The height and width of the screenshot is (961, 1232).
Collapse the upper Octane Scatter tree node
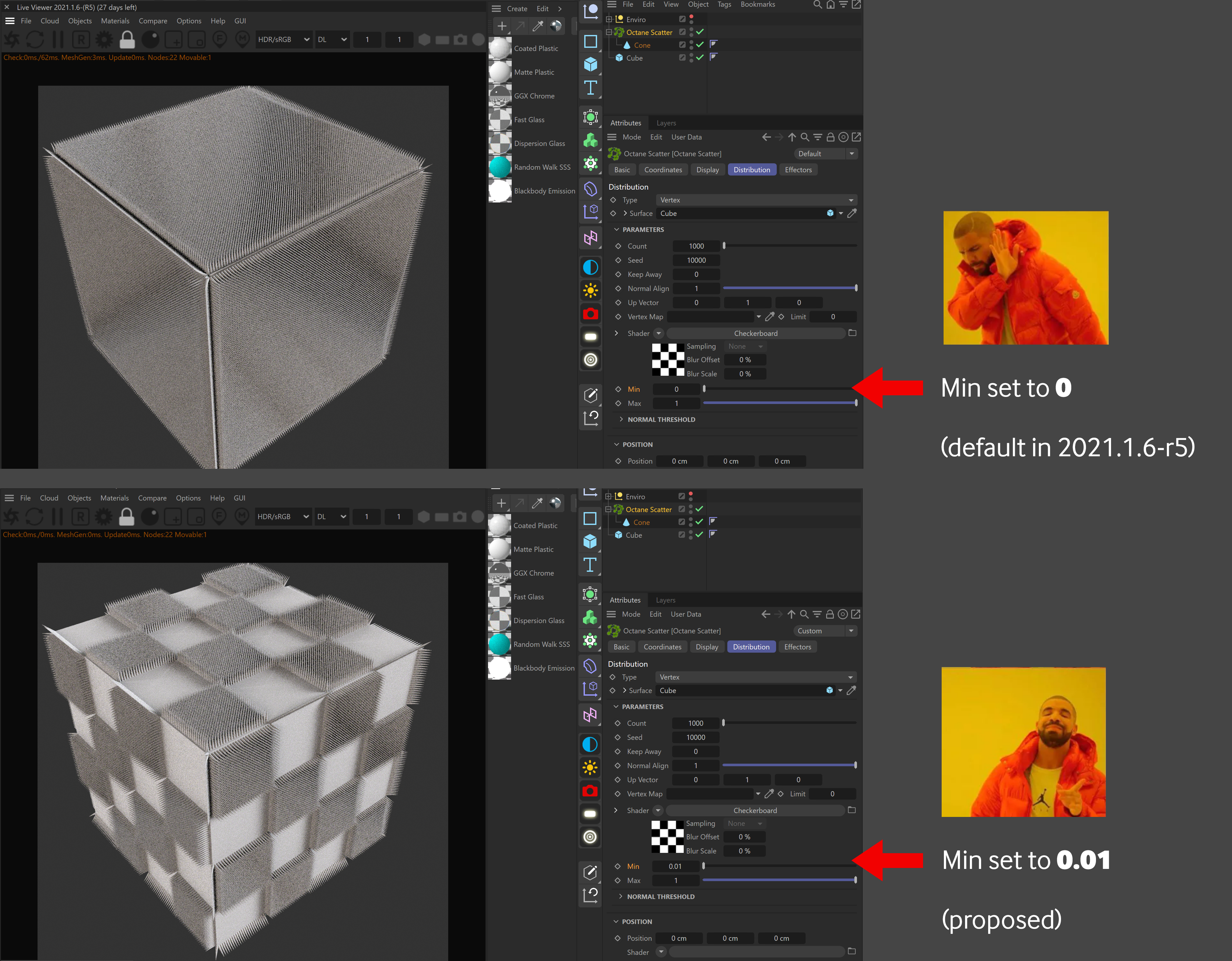point(609,32)
